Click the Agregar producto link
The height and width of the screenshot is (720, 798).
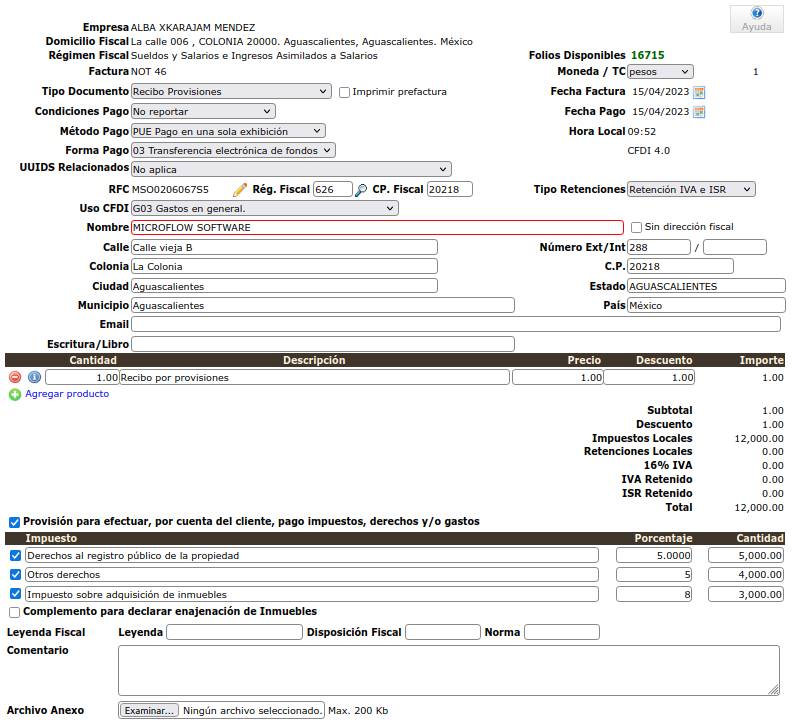tap(67, 394)
